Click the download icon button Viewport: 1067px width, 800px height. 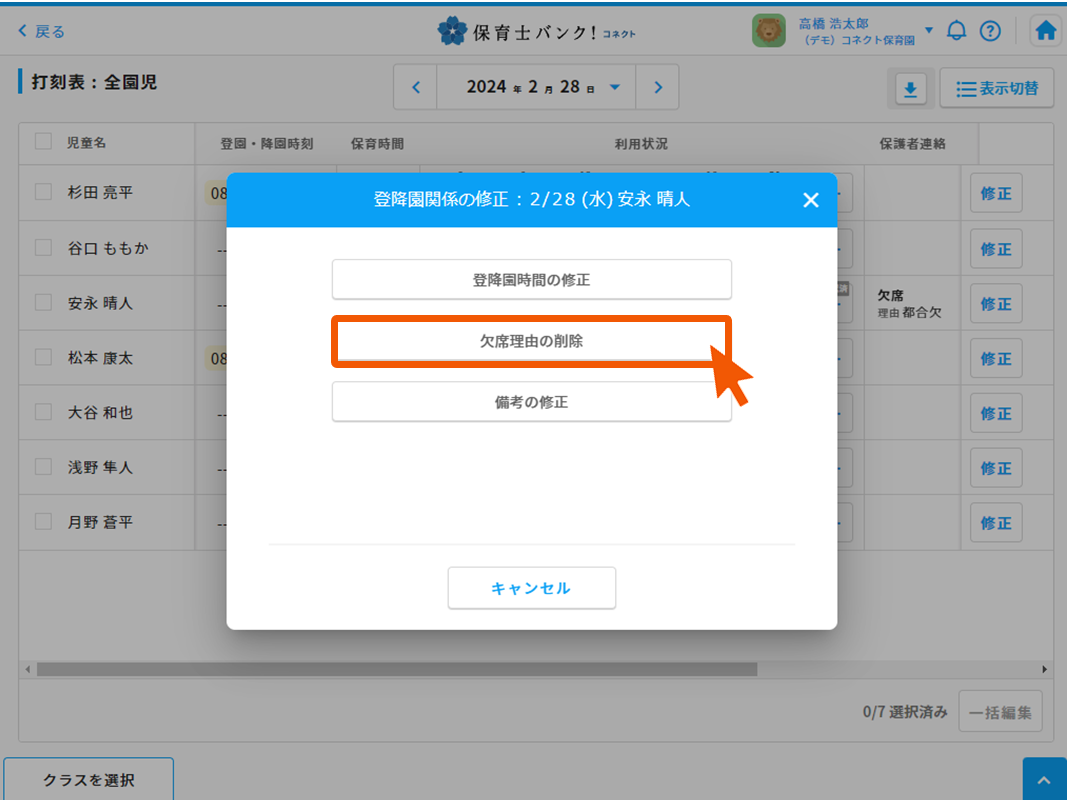tap(909, 89)
